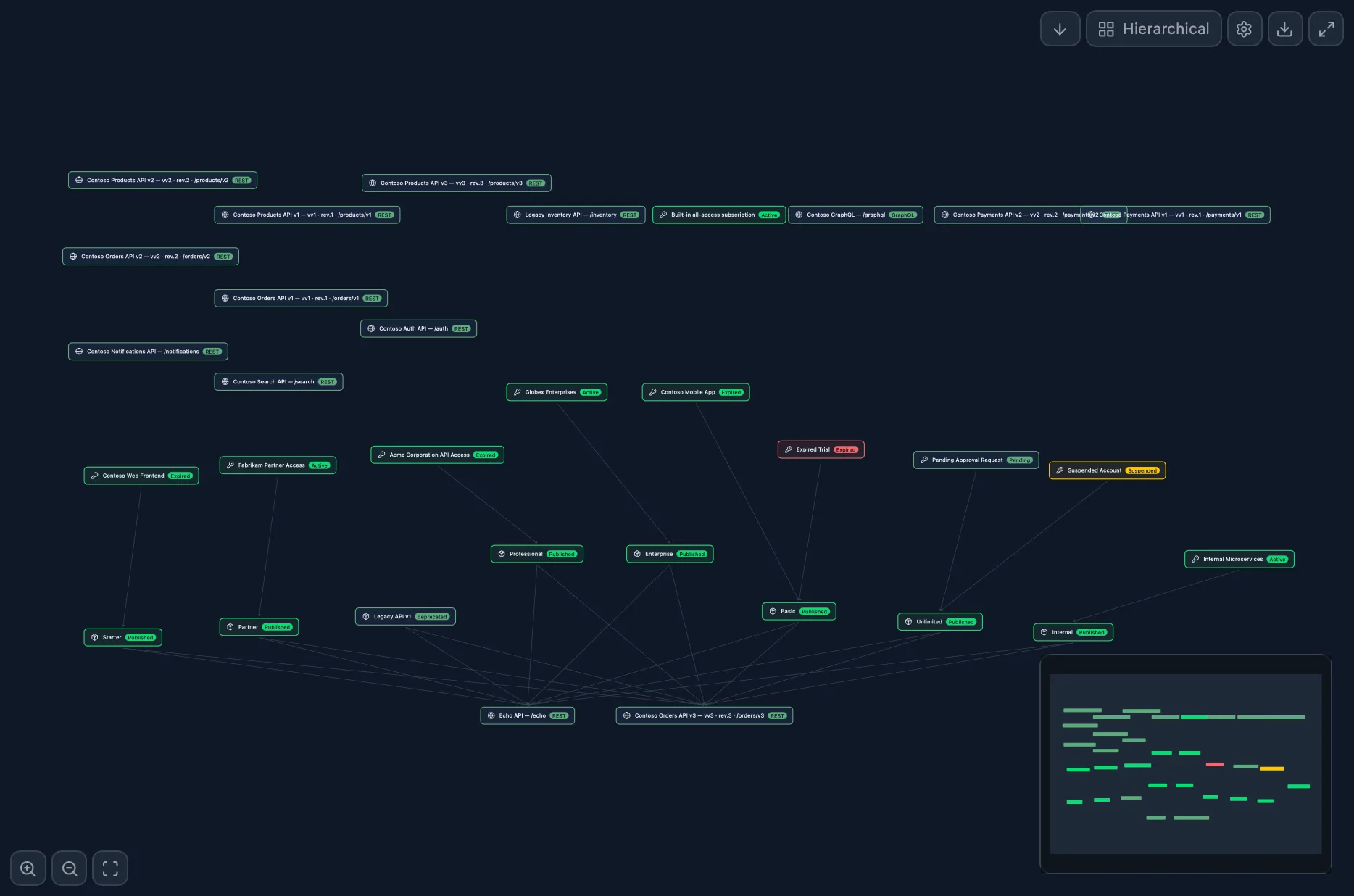Select the Contoso GraphQL API node

(855, 215)
